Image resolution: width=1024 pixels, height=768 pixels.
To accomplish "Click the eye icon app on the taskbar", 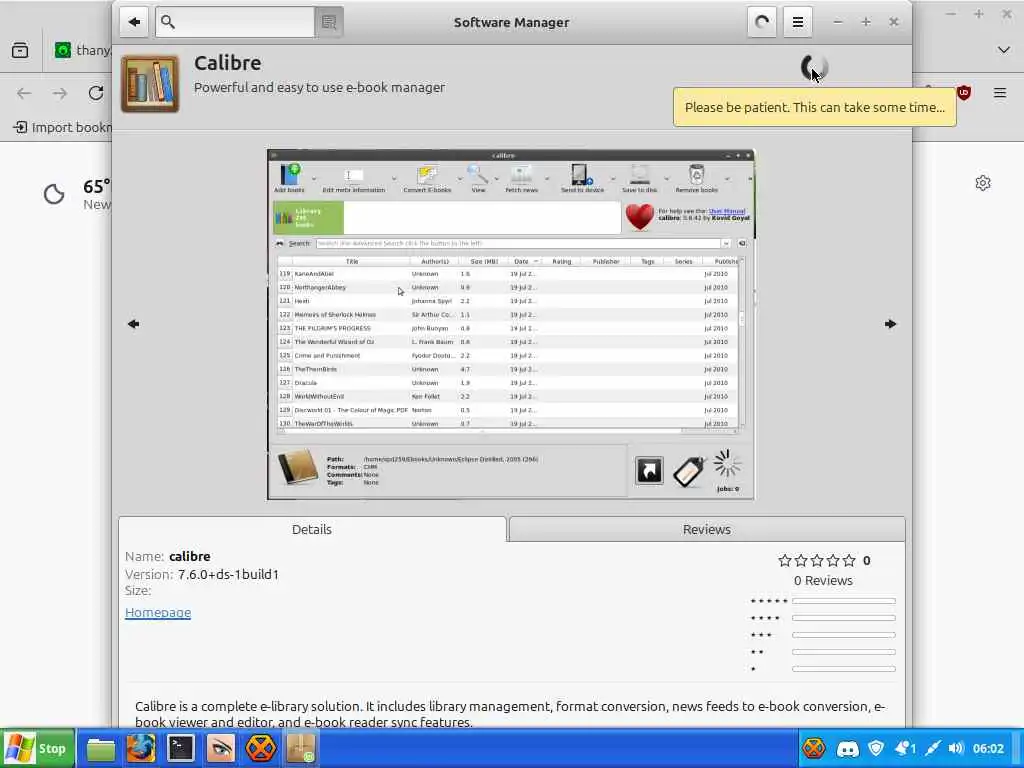I will coord(220,749).
